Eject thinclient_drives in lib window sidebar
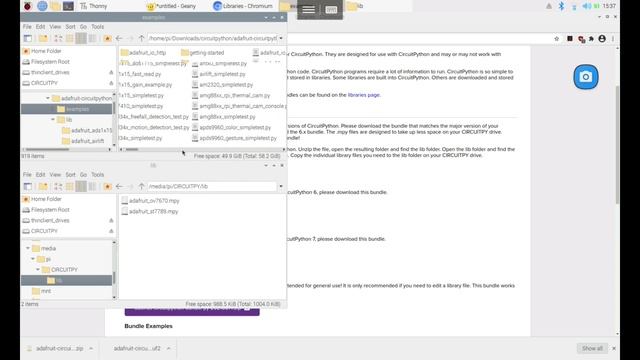 111,220
